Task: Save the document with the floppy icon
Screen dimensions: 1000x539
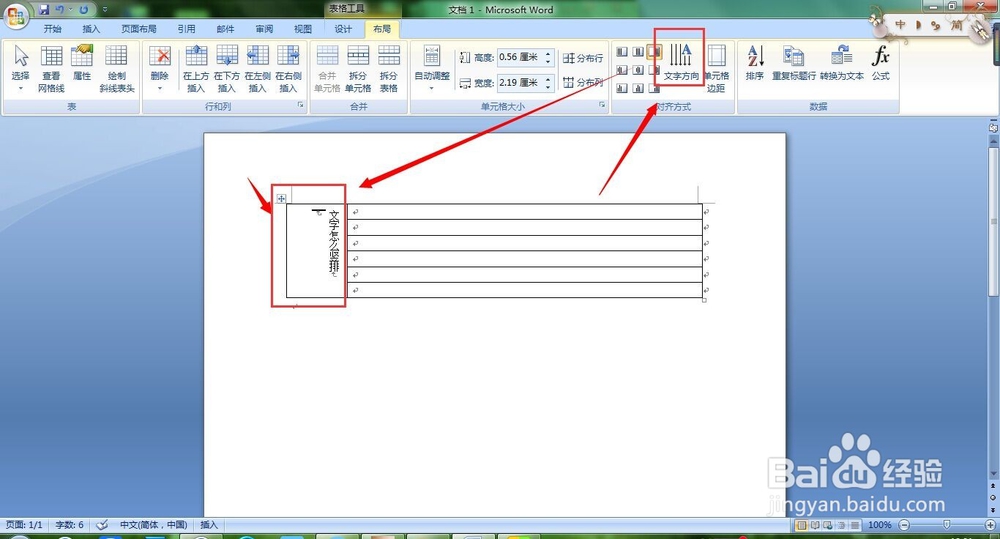Action: 44,10
